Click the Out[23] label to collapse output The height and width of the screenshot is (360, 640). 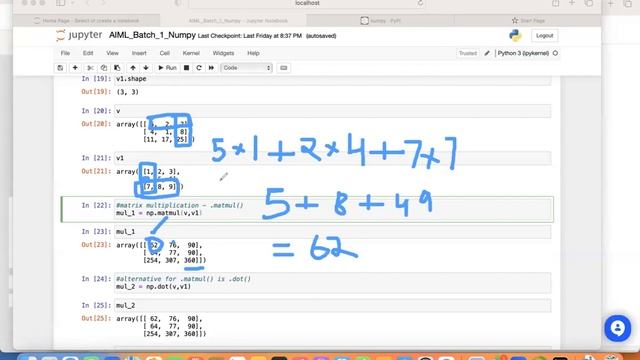coord(96,245)
